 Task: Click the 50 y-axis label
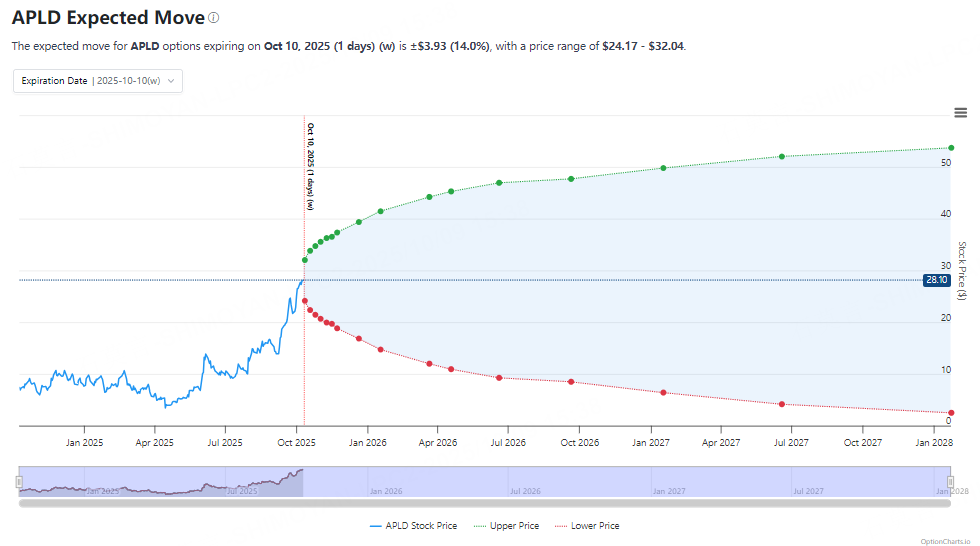point(946,162)
